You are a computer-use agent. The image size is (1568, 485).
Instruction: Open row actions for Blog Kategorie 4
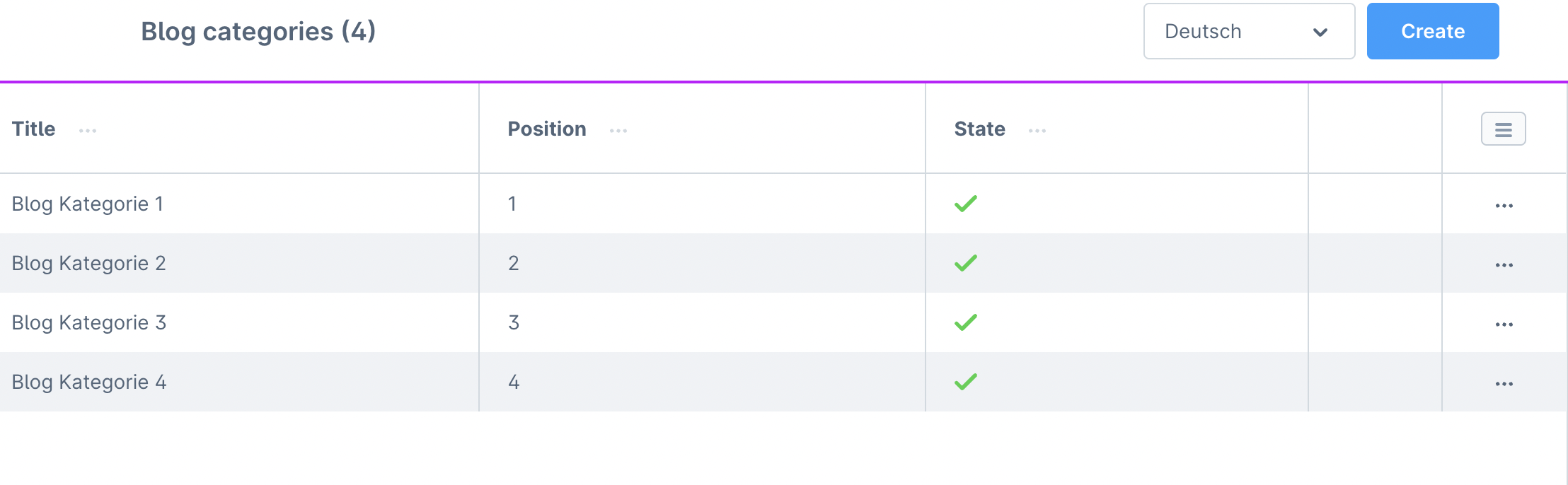[1504, 384]
